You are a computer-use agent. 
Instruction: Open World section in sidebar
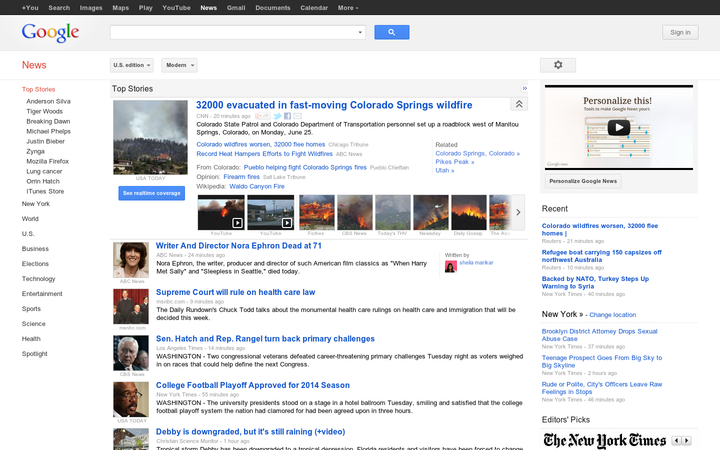[30, 219]
